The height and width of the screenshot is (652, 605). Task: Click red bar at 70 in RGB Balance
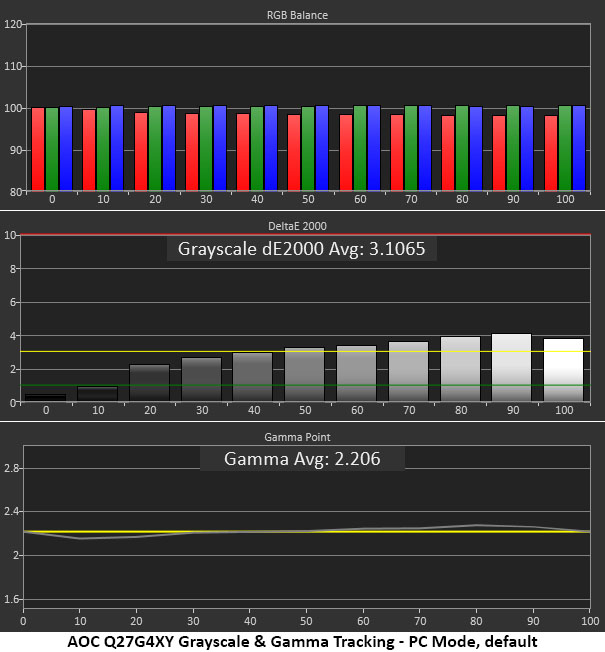pos(397,153)
